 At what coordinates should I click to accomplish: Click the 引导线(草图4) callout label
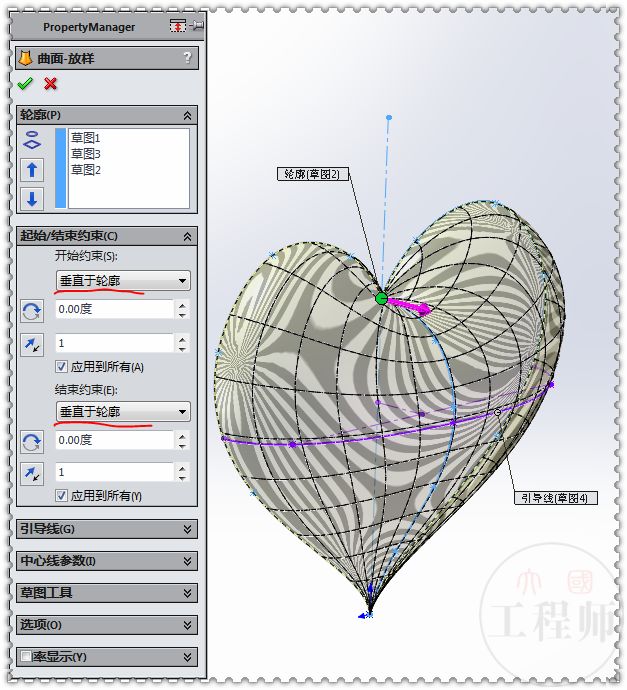click(x=556, y=498)
